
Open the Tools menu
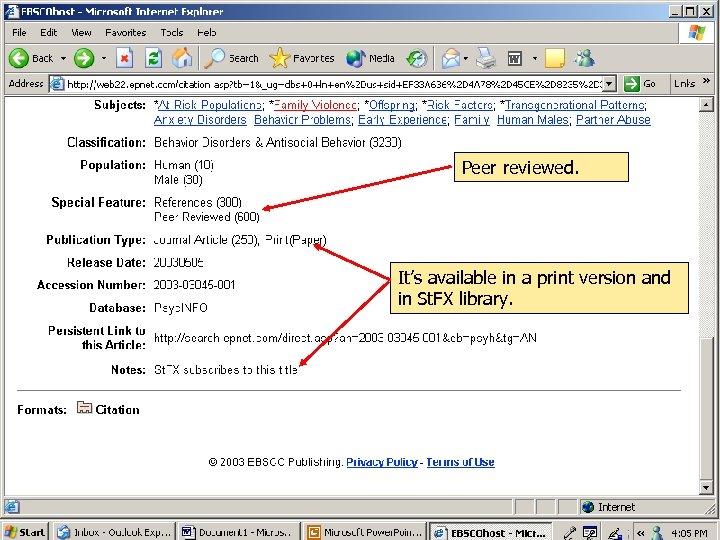coord(172,33)
